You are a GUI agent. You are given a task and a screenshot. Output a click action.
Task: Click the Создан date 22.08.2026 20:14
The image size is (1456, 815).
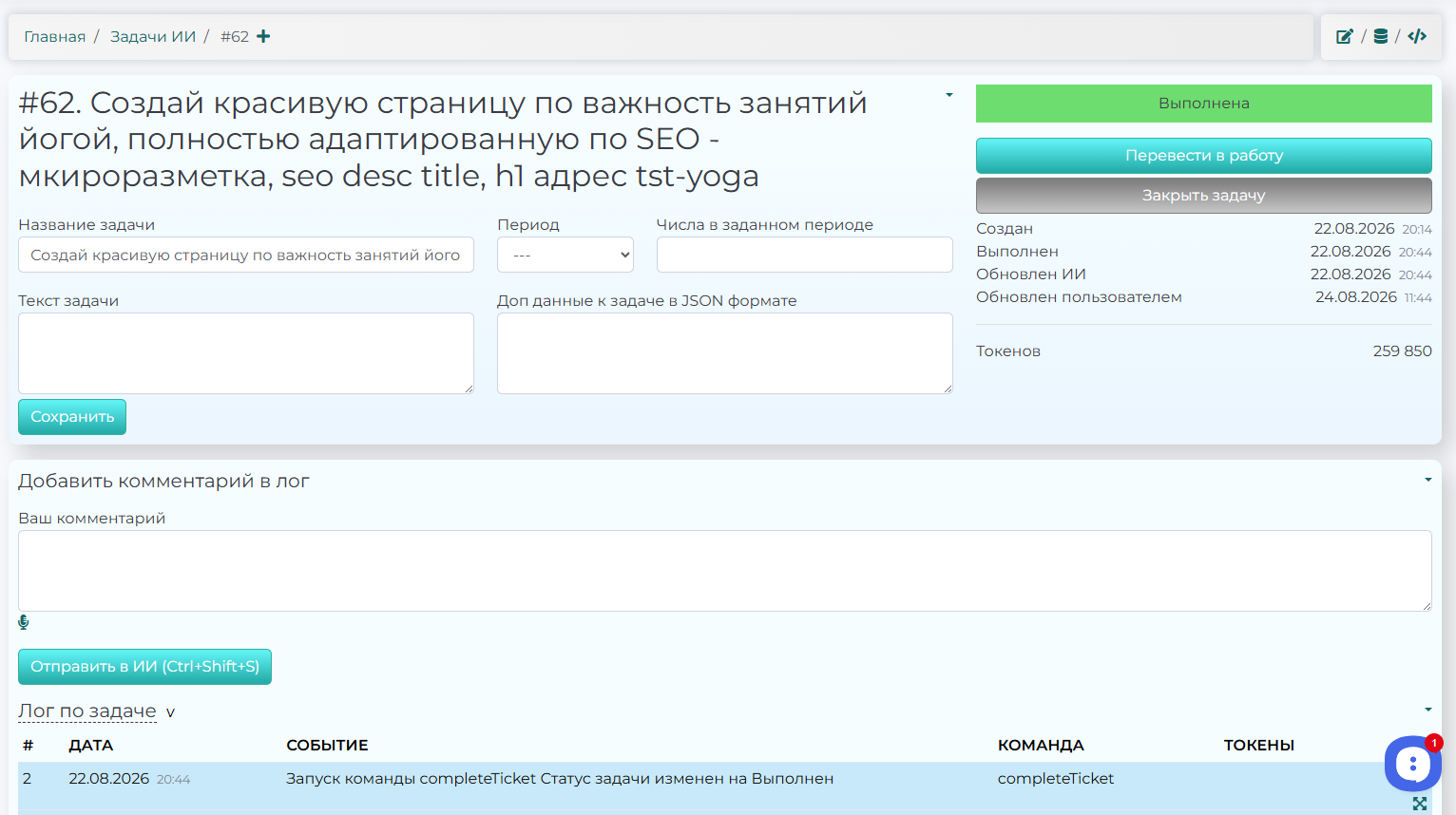pos(1372,229)
